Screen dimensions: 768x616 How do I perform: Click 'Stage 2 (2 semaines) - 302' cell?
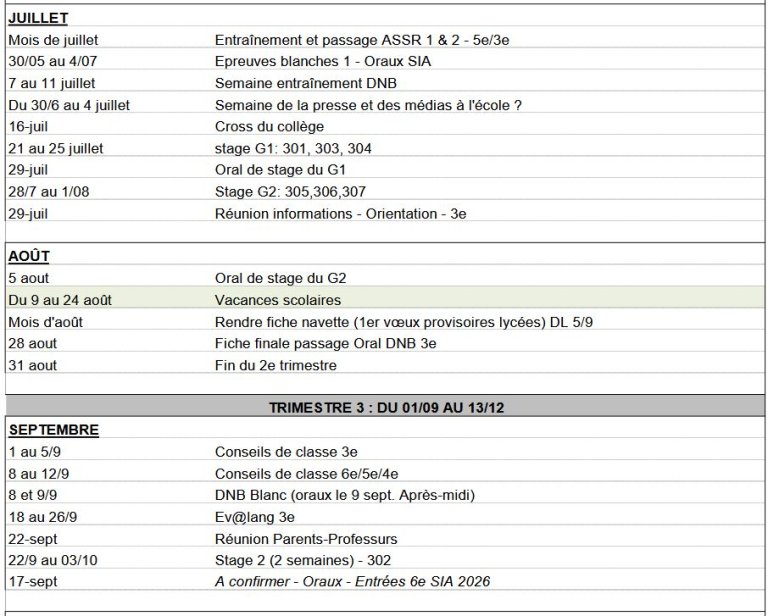304,560
